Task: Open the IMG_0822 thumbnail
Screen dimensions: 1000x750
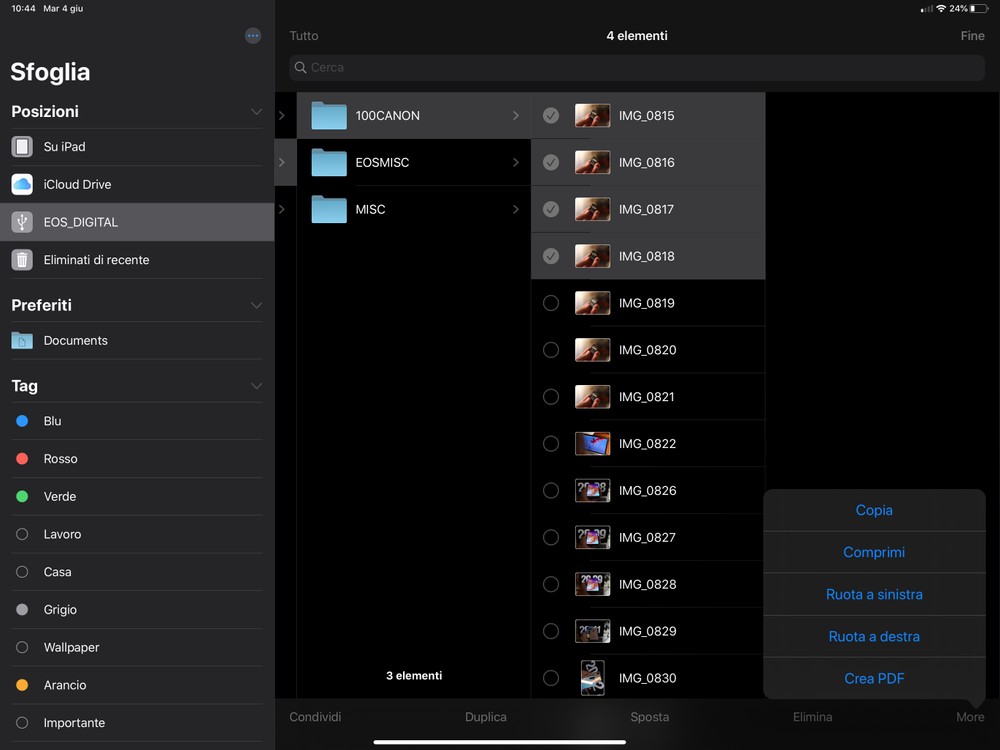Action: [592, 444]
